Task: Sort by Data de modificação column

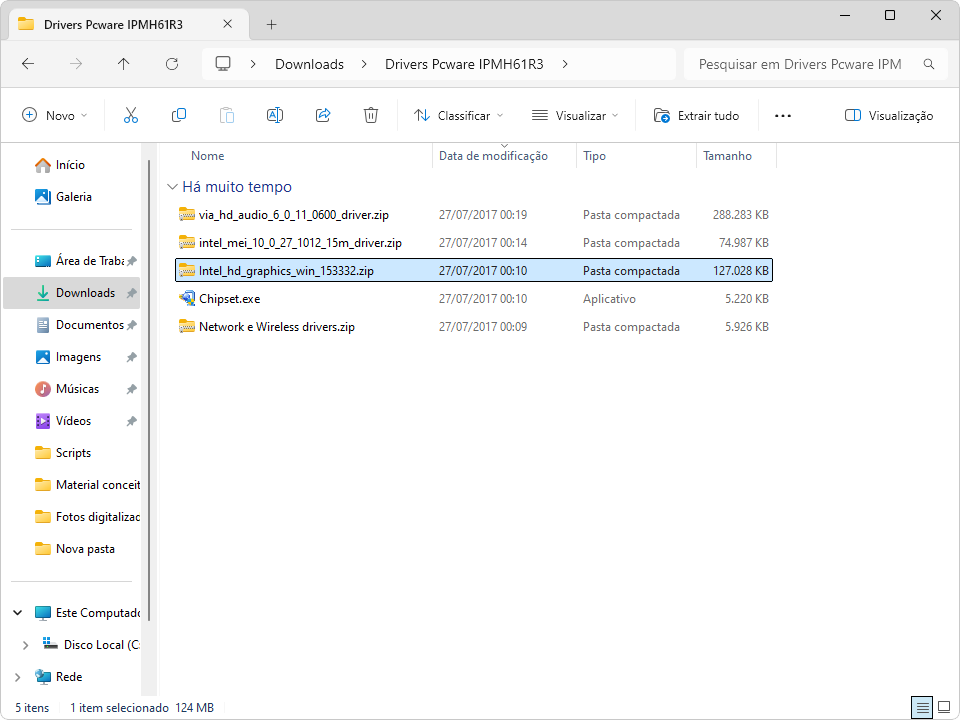Action: click(493, 156)
